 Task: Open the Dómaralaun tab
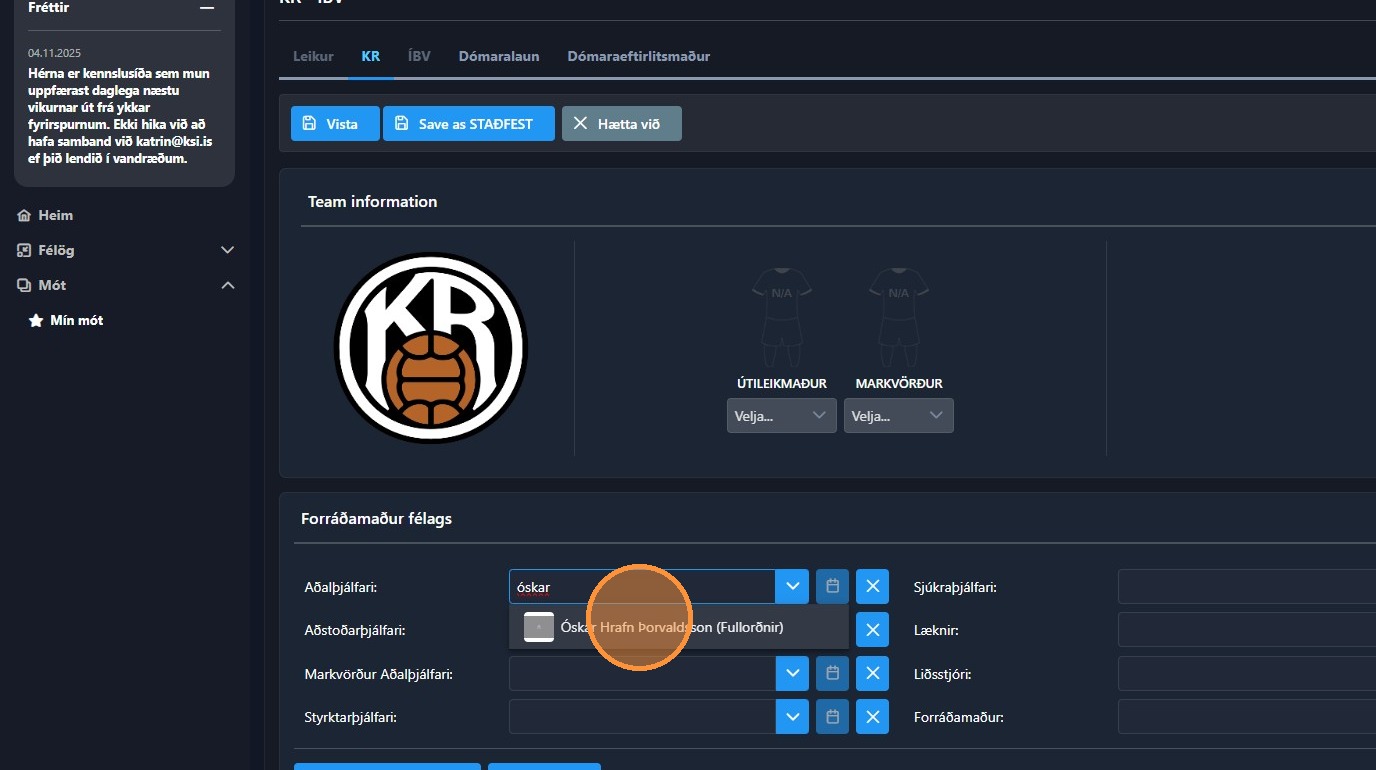click(x=499, y=56)
